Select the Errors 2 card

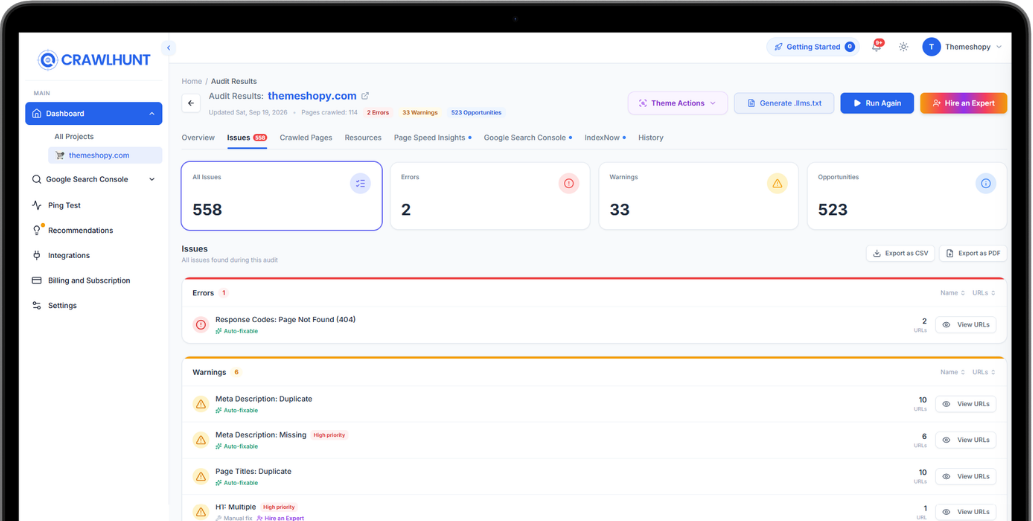[490, 196]
